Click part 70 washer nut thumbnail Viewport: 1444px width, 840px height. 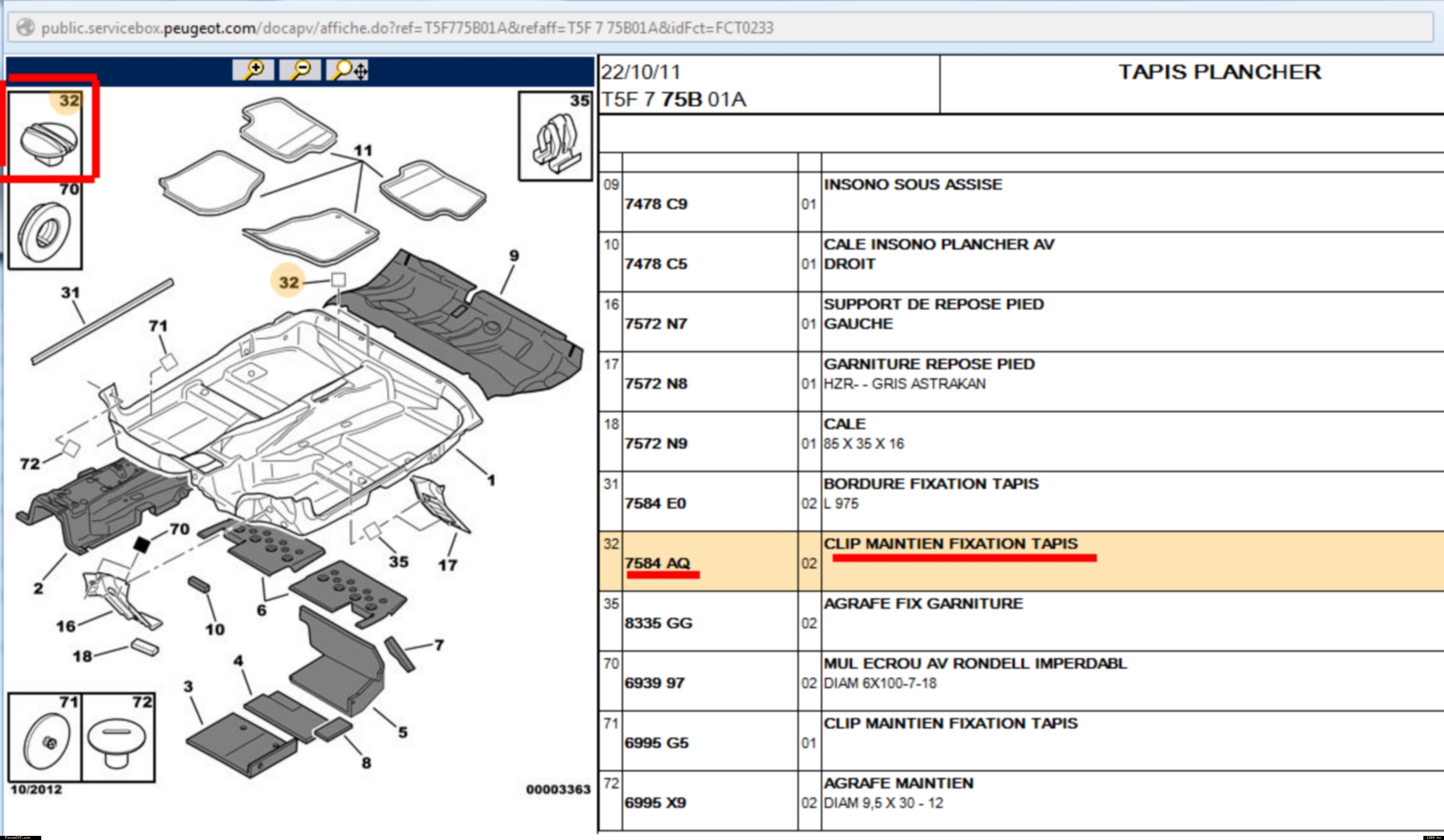coord(45,229)
